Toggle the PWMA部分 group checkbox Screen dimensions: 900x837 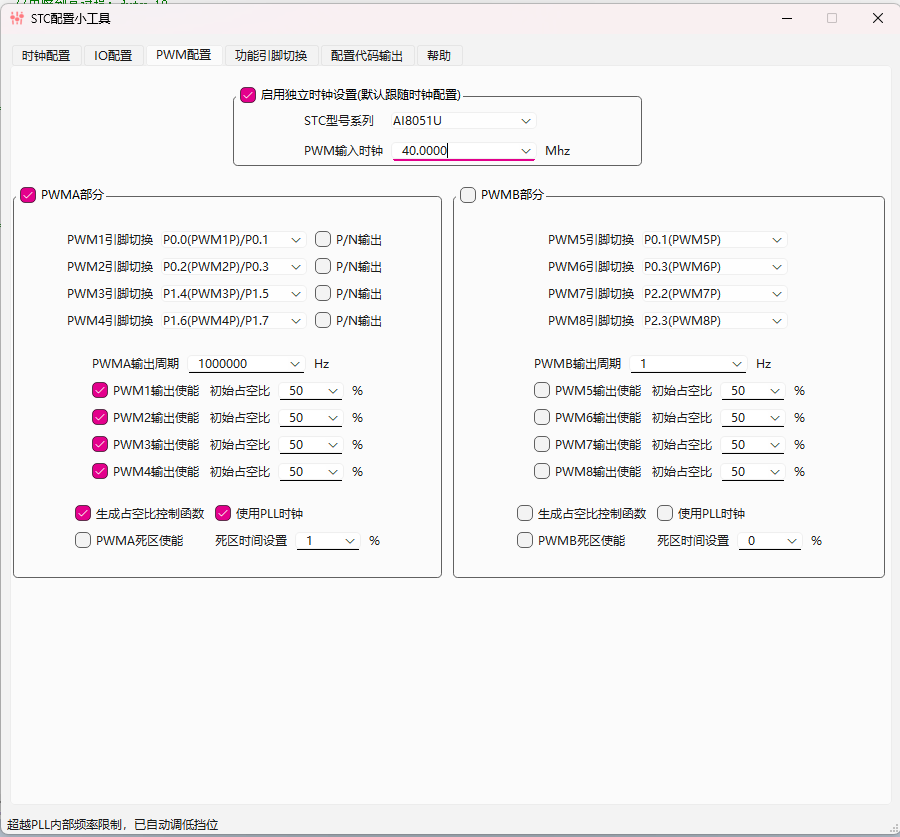28,195
